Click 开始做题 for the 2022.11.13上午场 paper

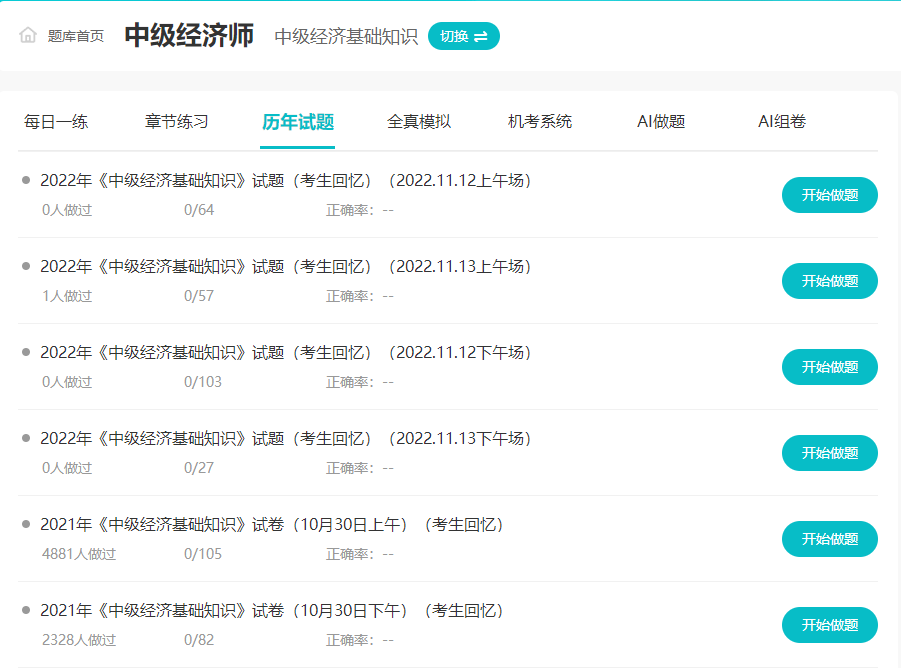tap(829, 281)
